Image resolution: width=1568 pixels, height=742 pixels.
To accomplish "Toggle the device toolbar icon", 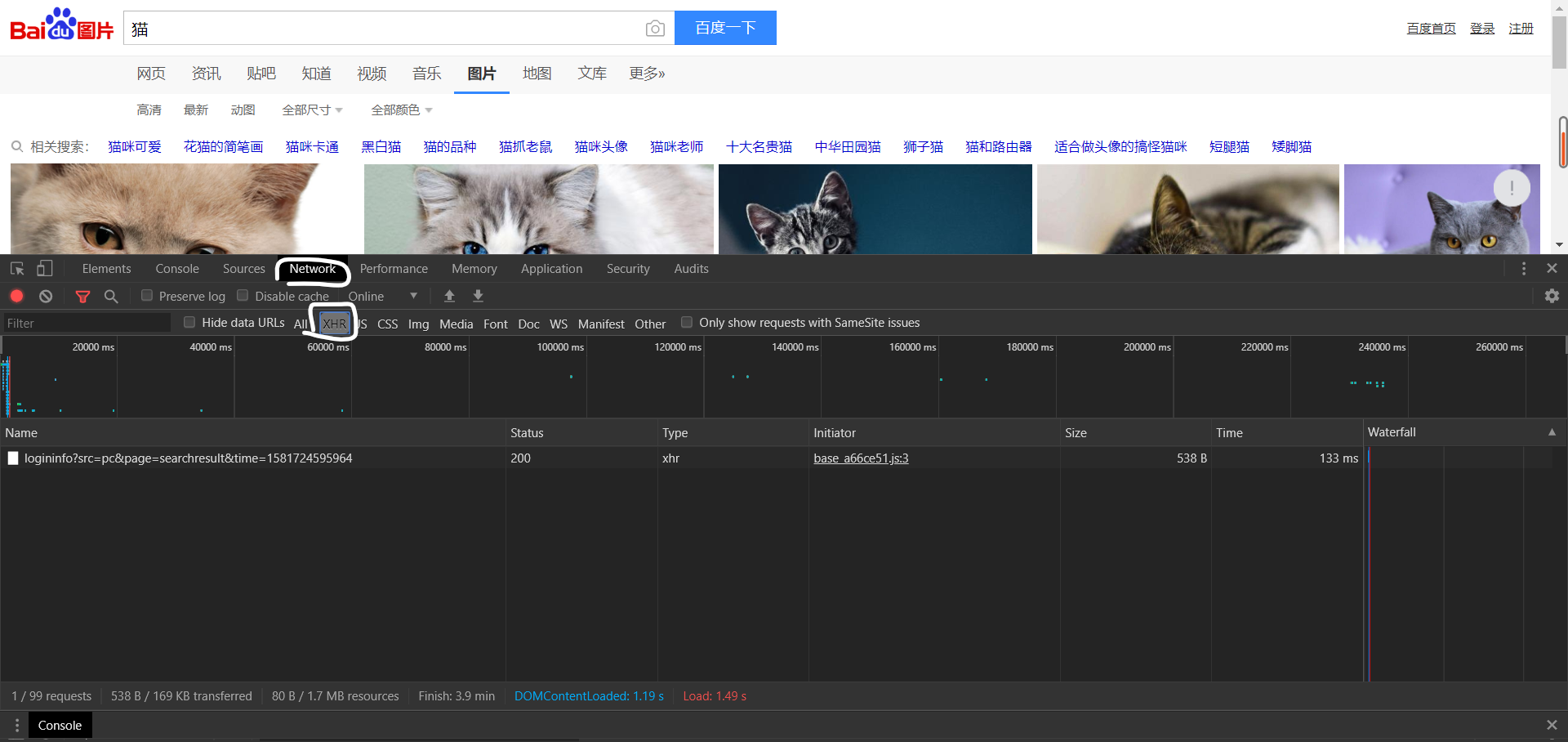I will click(x=45, y=268).
